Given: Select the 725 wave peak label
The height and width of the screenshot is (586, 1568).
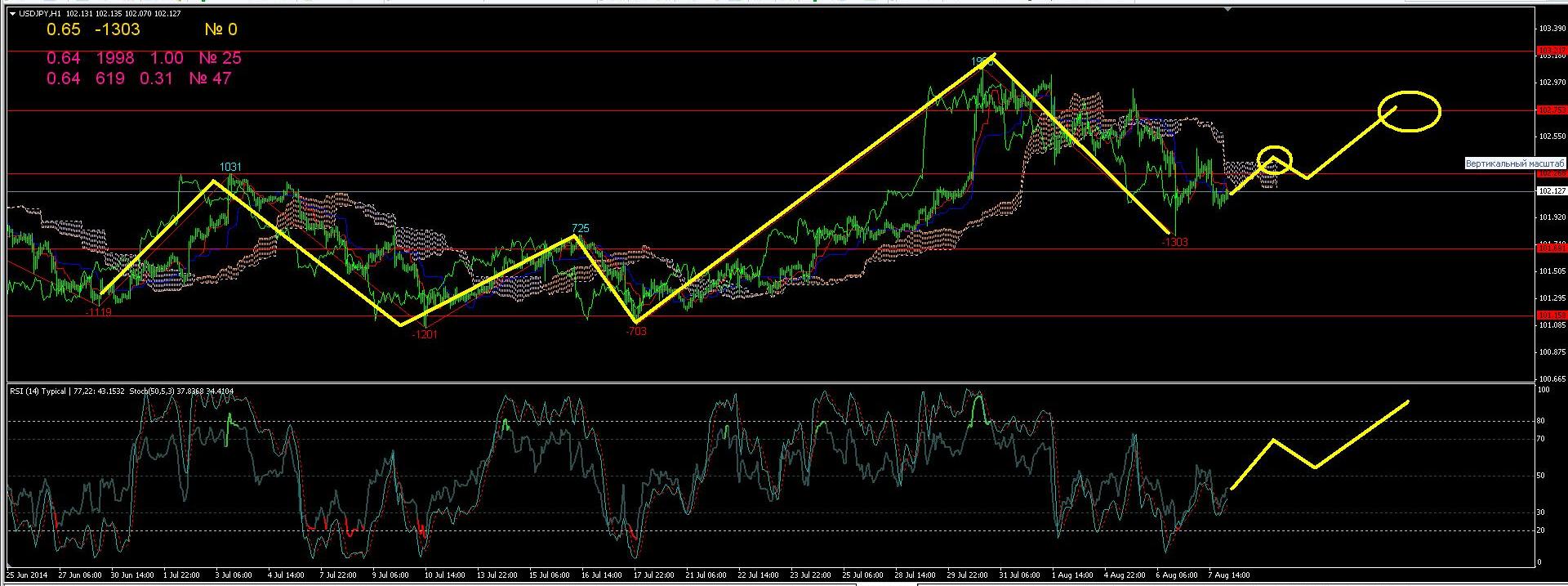Looking at the screenshot, I should 580,229.
